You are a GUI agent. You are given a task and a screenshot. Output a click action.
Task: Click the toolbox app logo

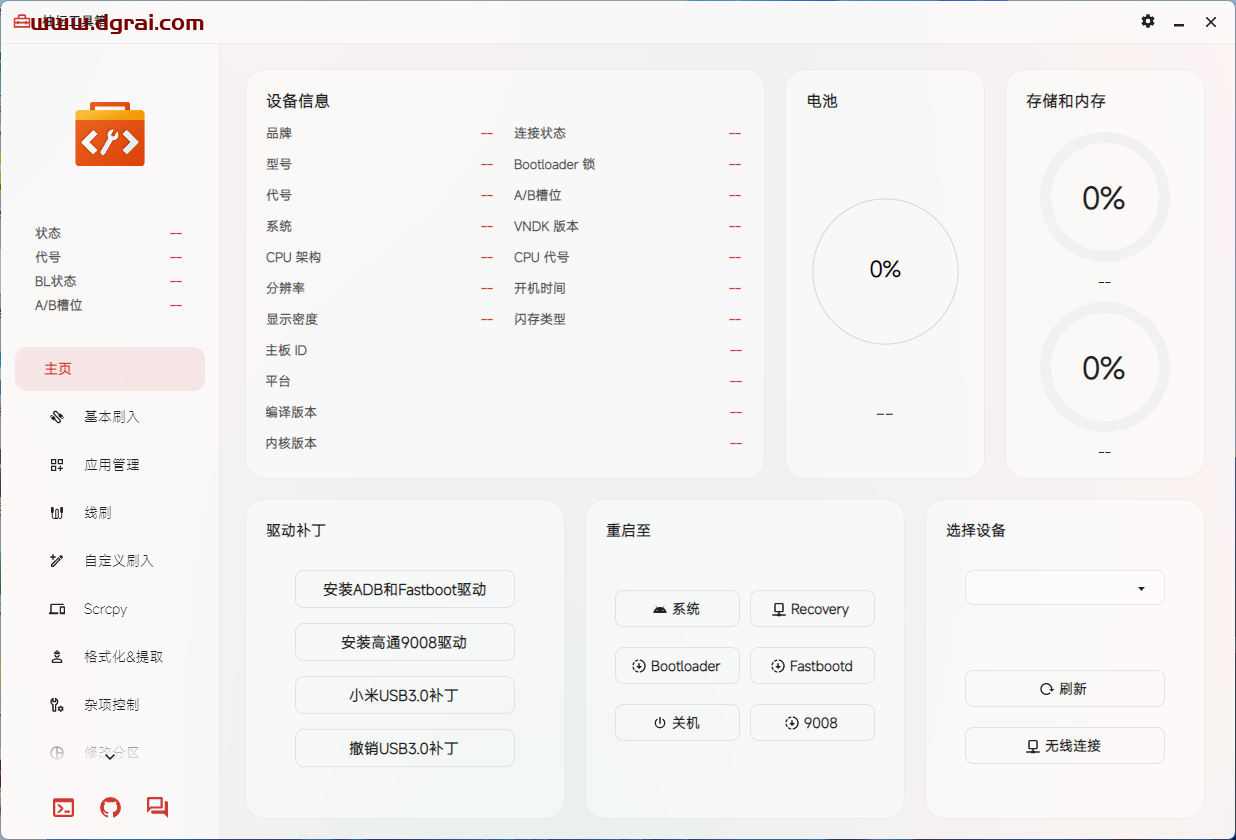click(x=110, y=134)
